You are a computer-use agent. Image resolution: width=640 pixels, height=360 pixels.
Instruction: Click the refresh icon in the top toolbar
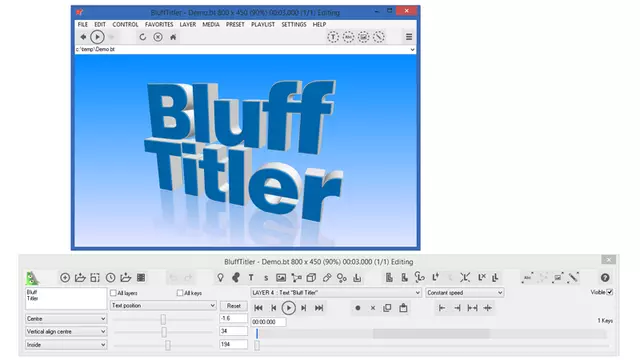[x=142, y=37]
